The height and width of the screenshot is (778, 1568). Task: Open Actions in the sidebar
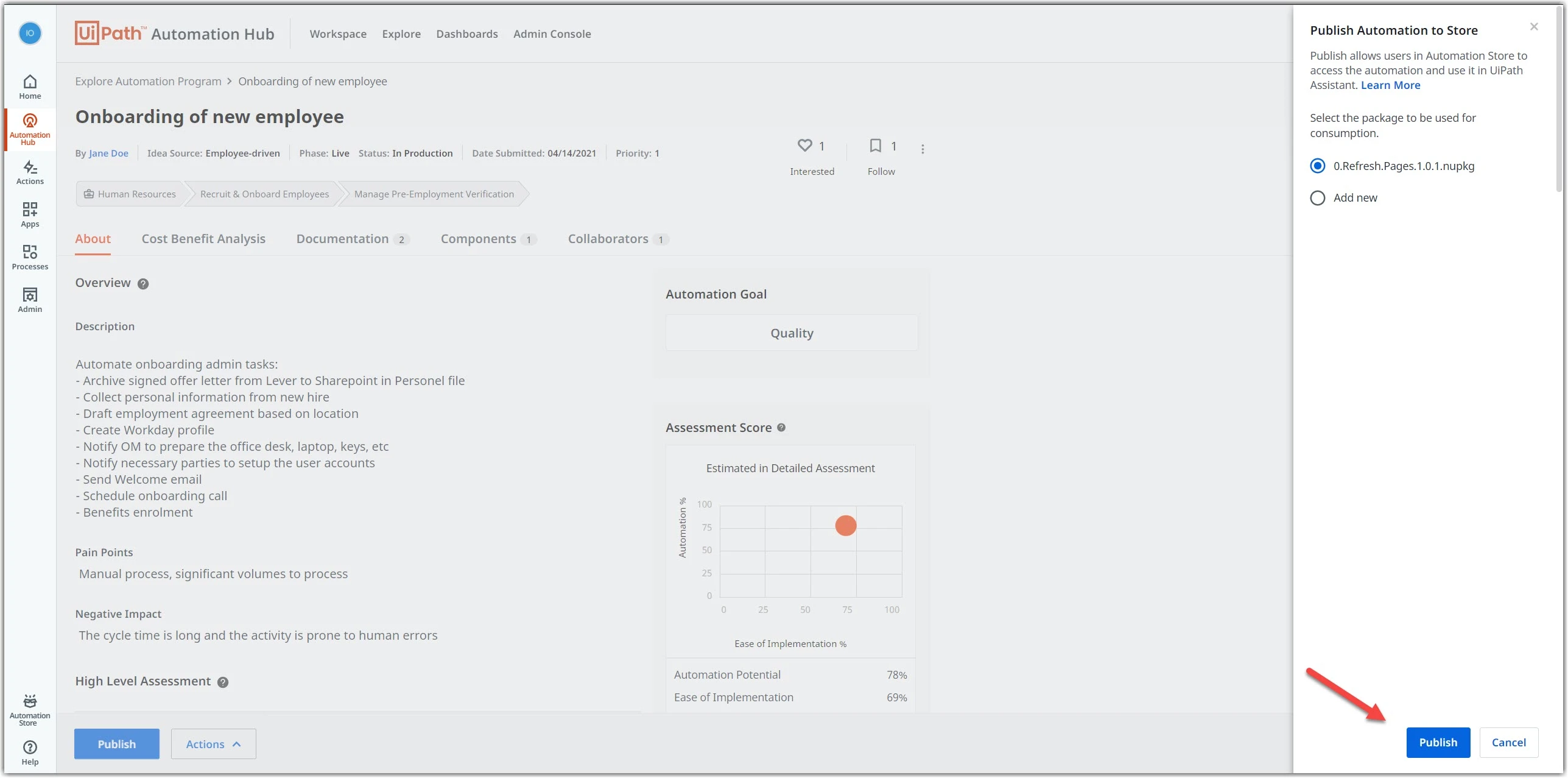pos(30,172)
